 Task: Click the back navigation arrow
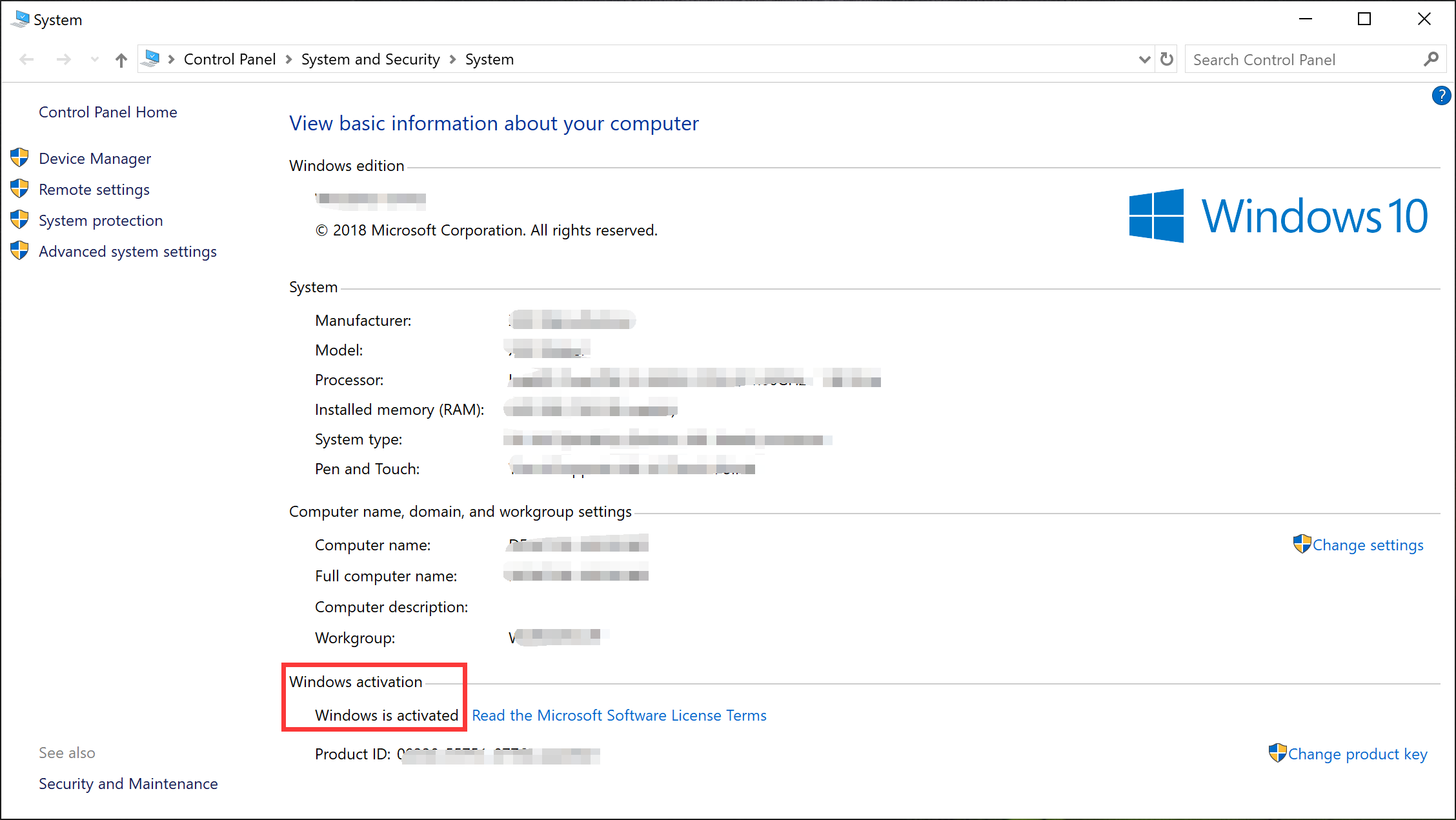click(x=26, y=59)
